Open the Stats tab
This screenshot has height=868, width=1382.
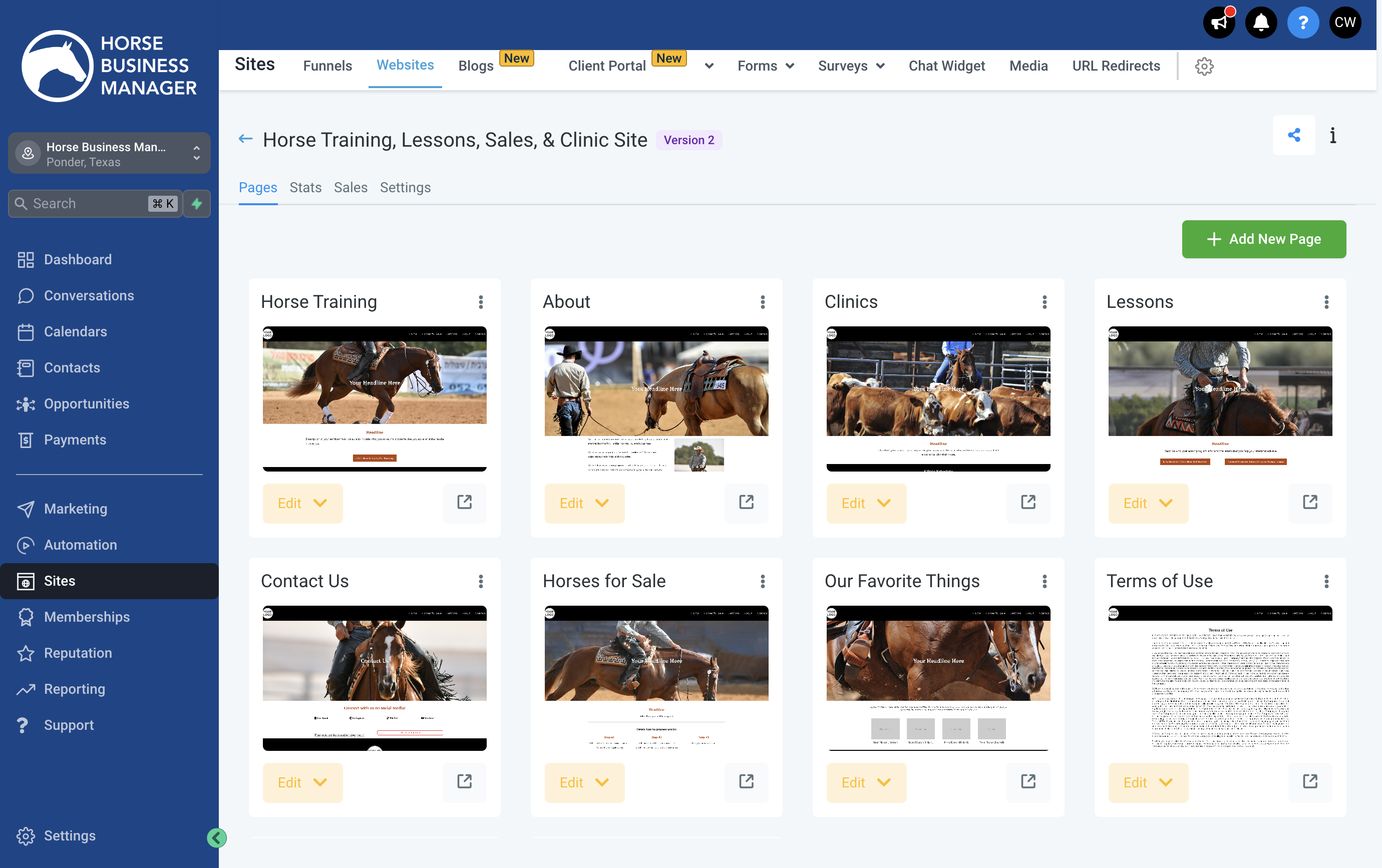coord(305,188)
